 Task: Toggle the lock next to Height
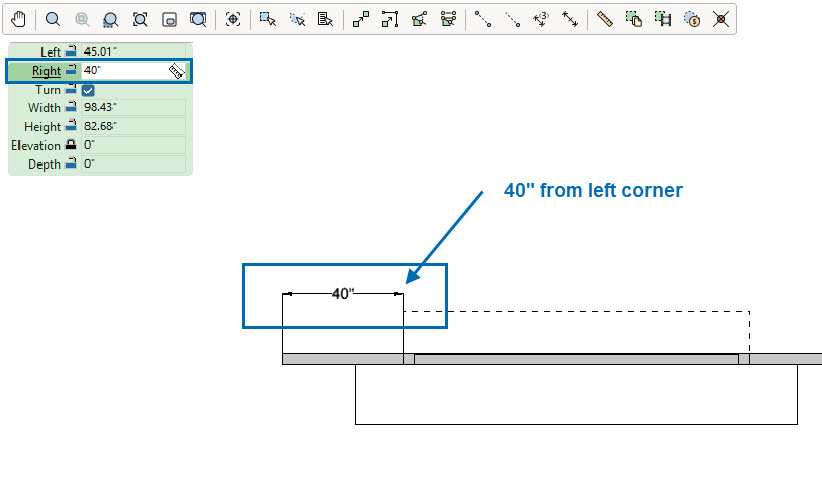point(71,126)
